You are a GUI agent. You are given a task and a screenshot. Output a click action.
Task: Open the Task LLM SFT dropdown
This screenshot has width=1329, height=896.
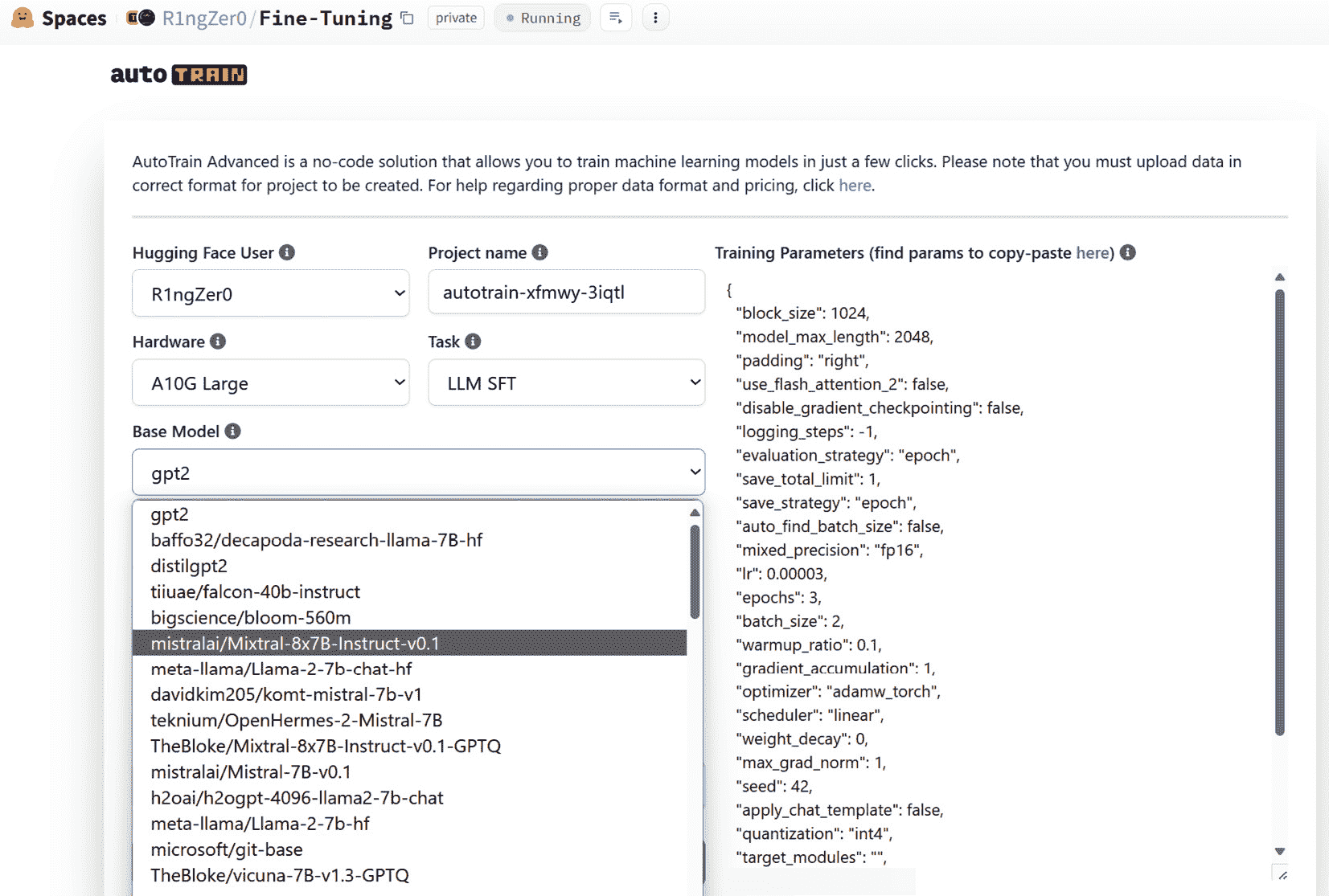click(x=567, y=383)
